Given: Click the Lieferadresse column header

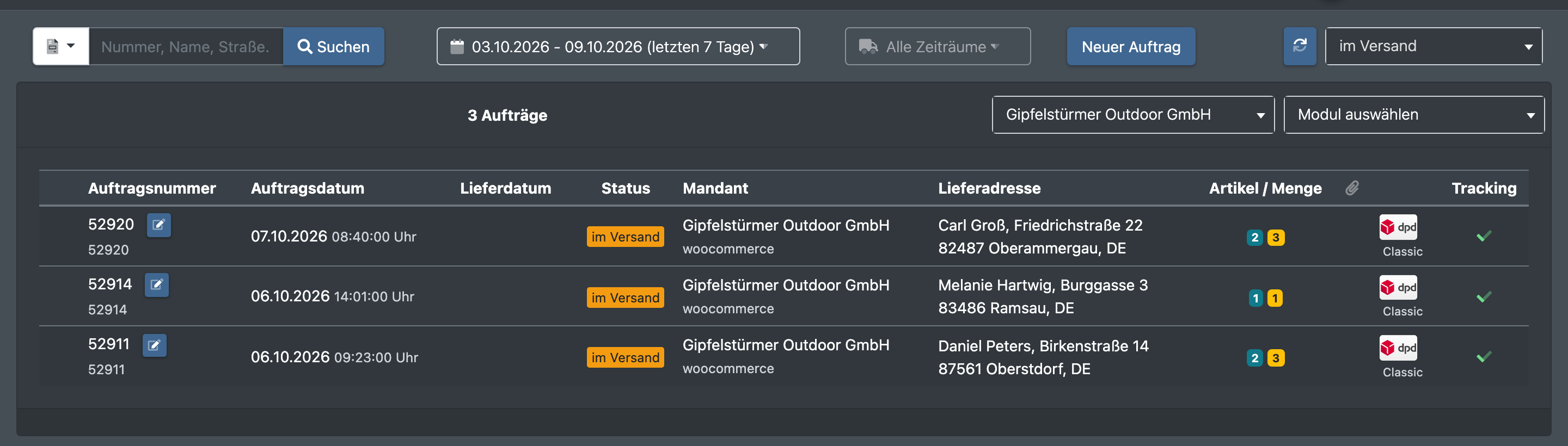Looking at the screenshot, I should [x=989, y=188].
